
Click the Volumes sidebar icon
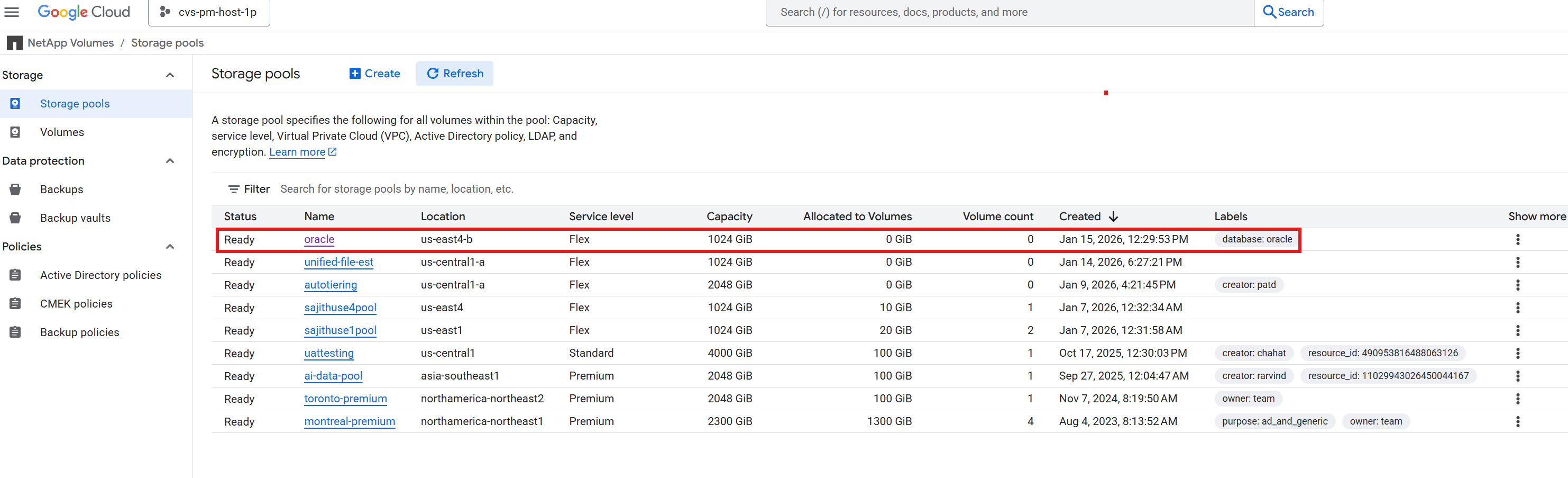tap(15, 131)
